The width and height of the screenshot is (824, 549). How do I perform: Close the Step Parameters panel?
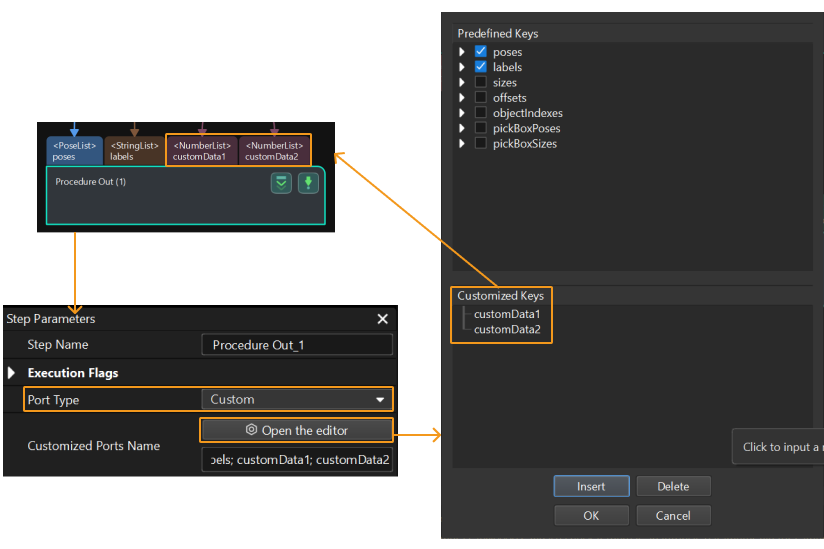383,319
